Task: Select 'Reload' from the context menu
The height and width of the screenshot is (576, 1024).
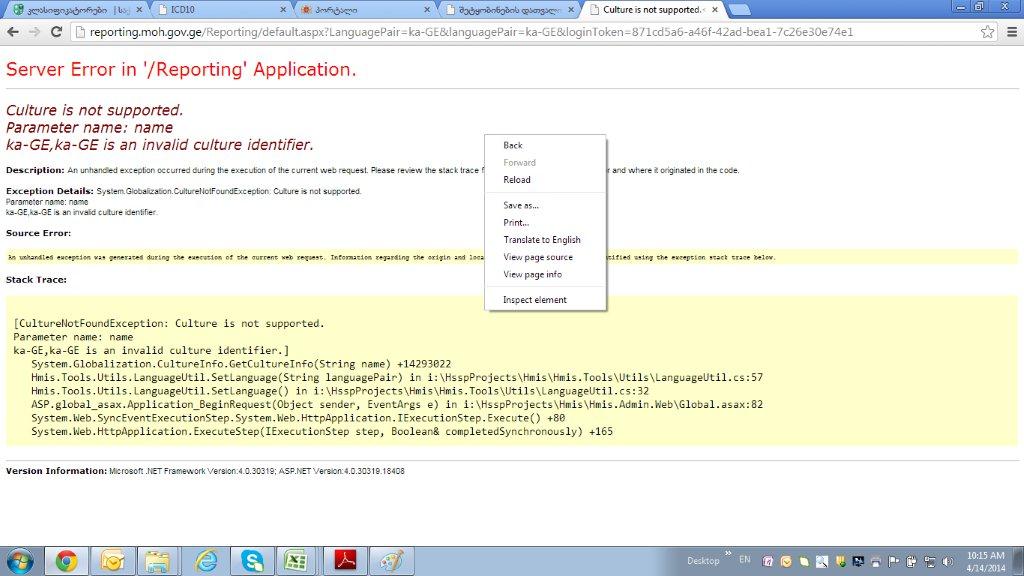Action: coord(517,180)
